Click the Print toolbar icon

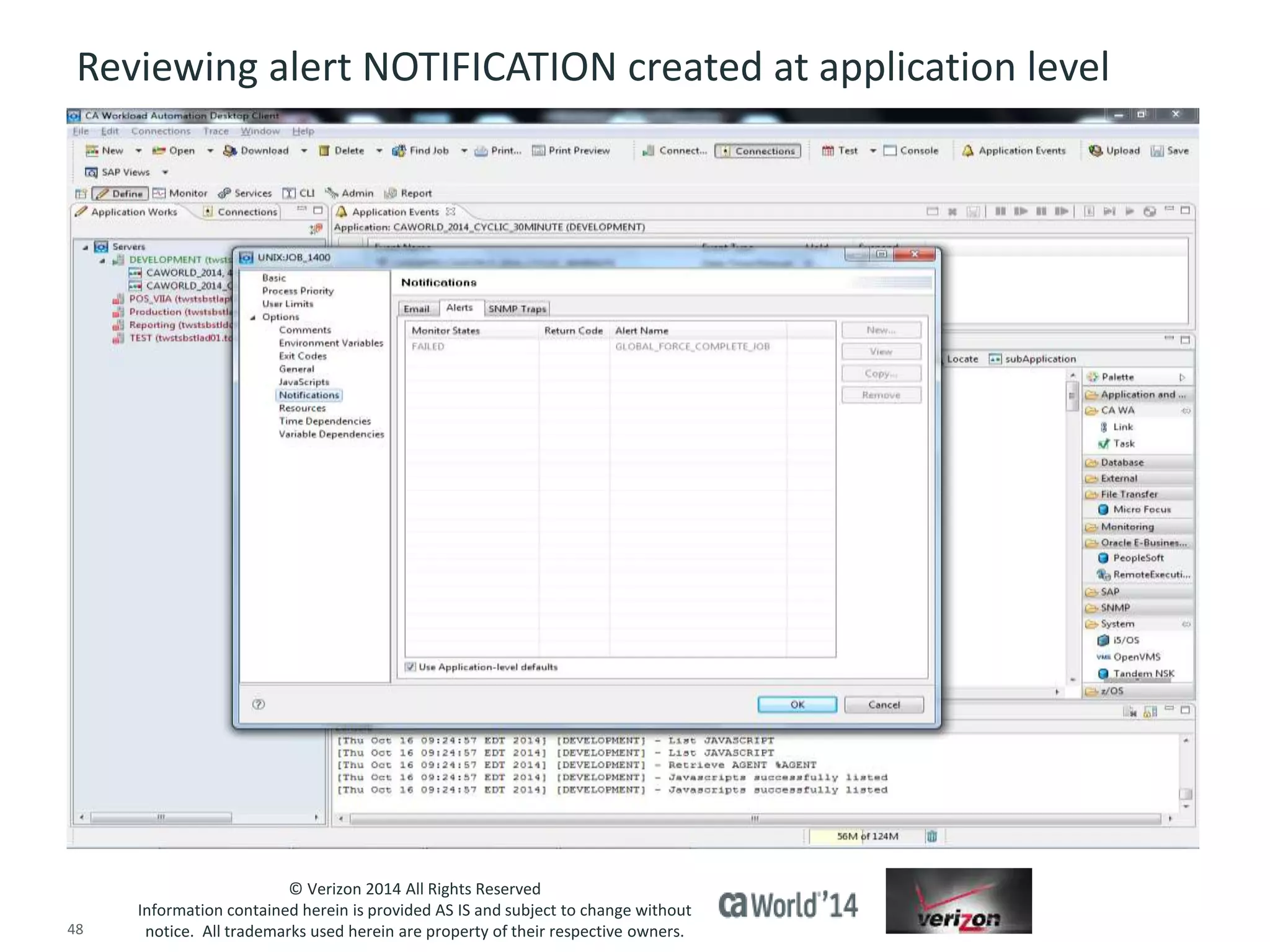click(x=481, y=151)
